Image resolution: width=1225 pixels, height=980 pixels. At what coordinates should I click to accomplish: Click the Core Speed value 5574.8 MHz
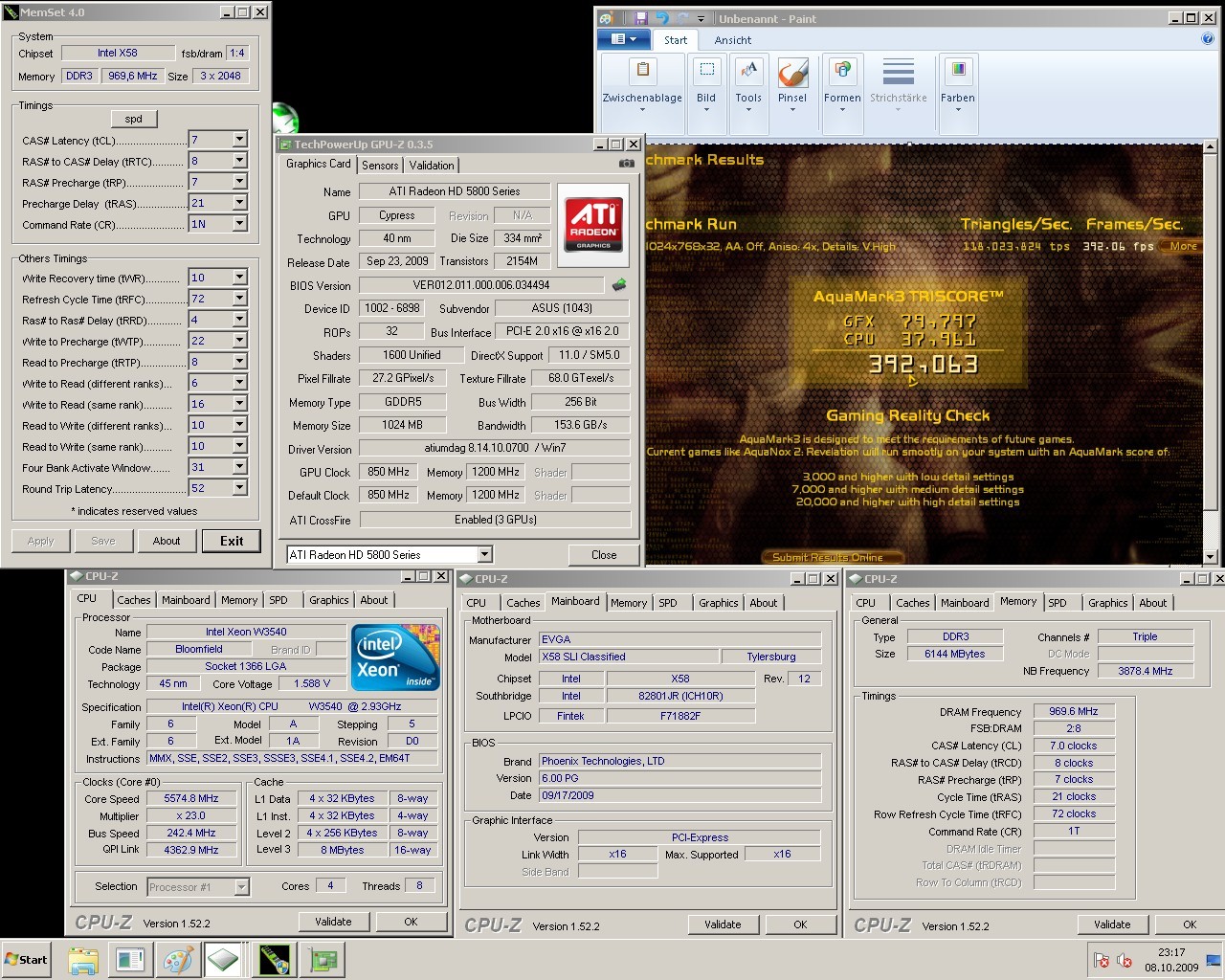pyautogui.click(x=190, y=798)
